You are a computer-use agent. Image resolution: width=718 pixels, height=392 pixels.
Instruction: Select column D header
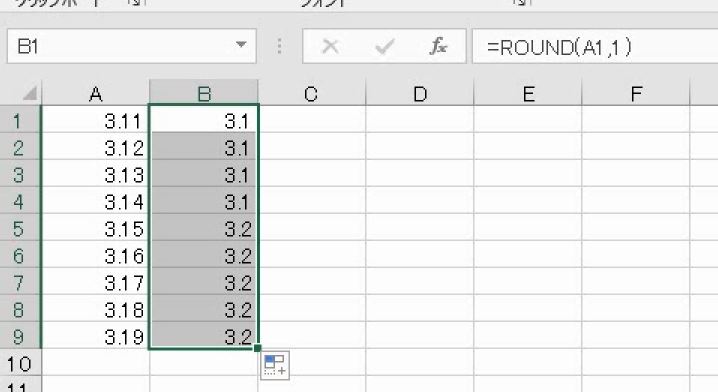pos(419,93)
